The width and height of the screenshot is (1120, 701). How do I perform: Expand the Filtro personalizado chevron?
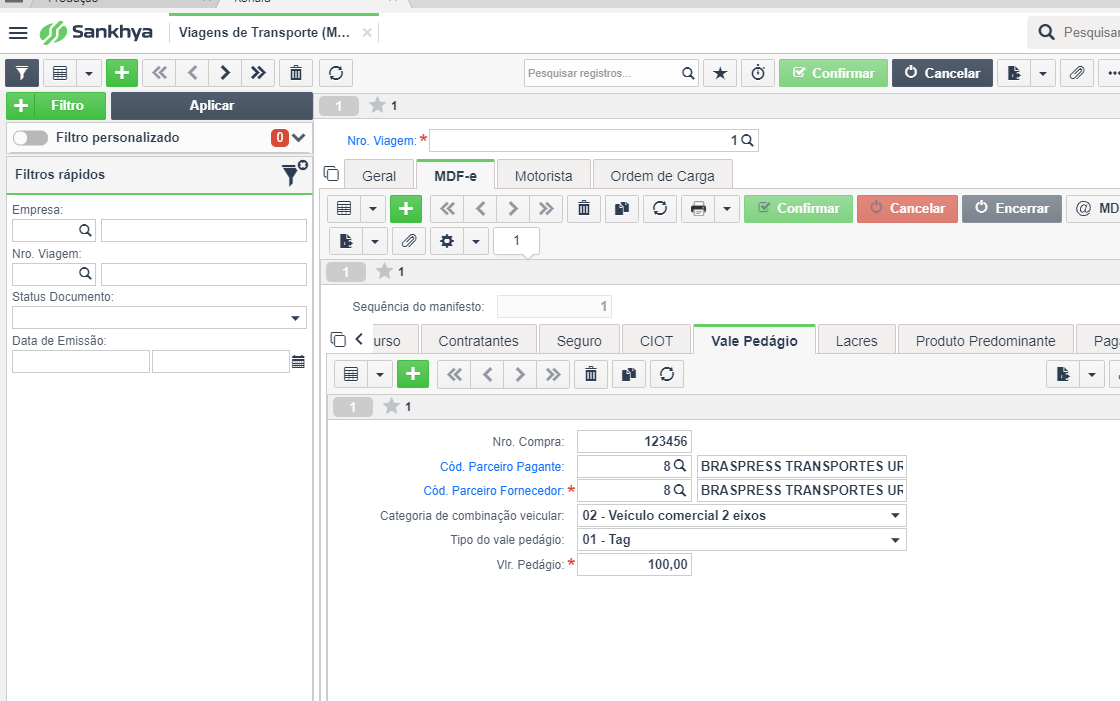pyautogui.click(x=299, y=137)
